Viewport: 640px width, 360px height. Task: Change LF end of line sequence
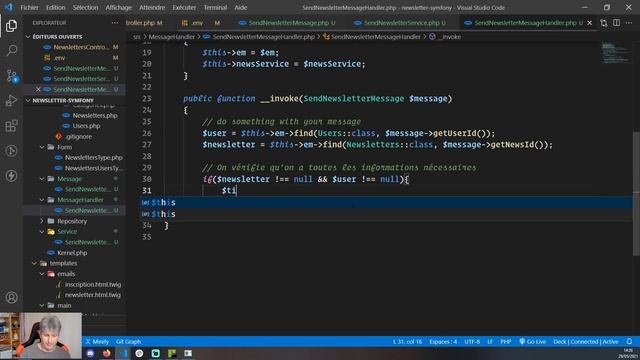click(490, 342)
